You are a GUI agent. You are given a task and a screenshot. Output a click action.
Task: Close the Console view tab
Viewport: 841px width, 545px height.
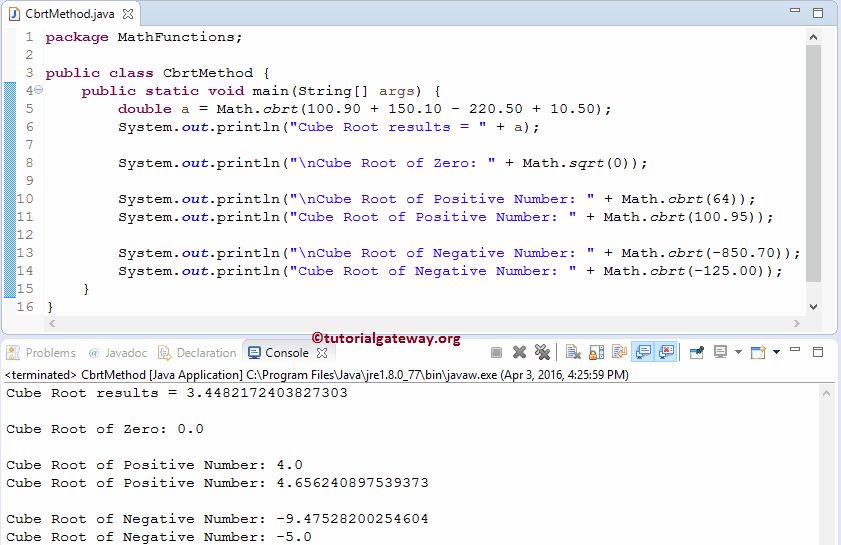322,352
